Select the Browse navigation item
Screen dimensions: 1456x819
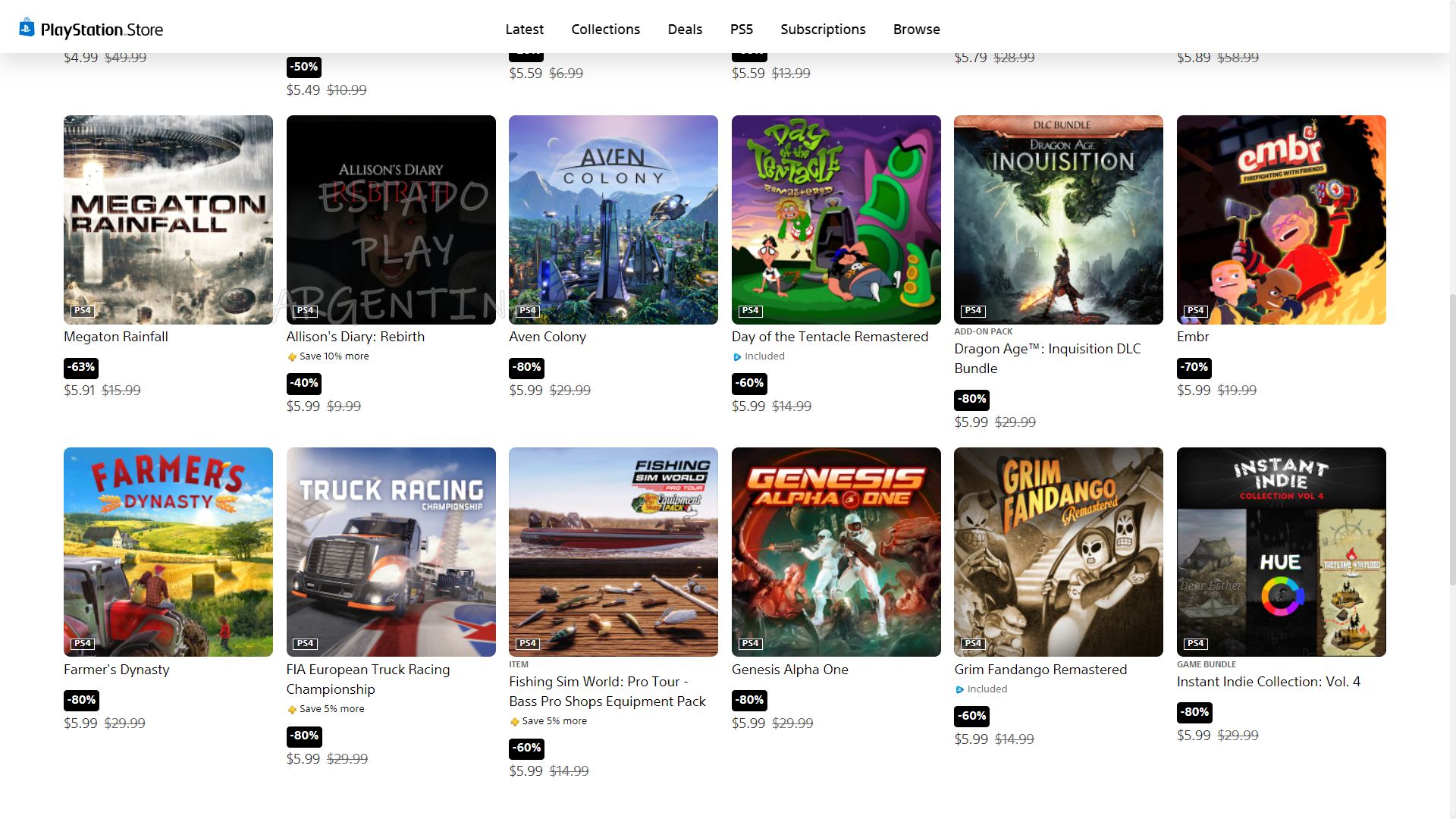pos(916,29)
